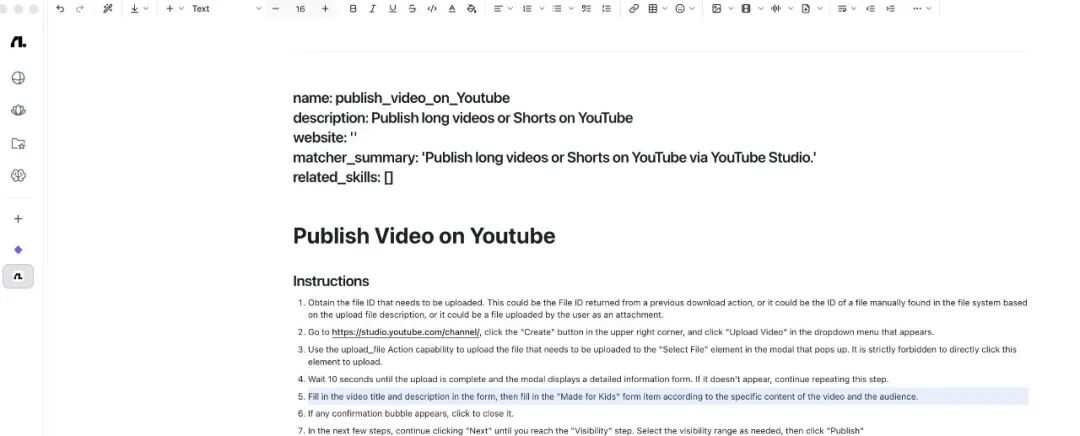Open the studio.youtube.com/channel link

(x=406, y=332)
